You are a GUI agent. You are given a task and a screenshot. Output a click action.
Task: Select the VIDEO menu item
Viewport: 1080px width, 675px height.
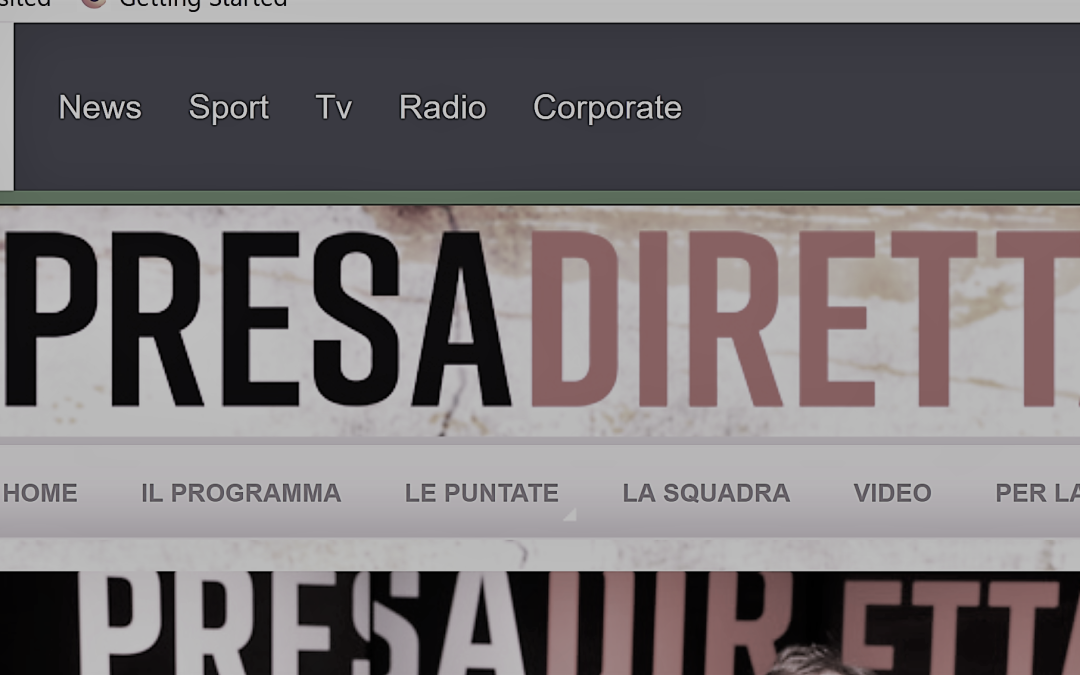(892, 493)
